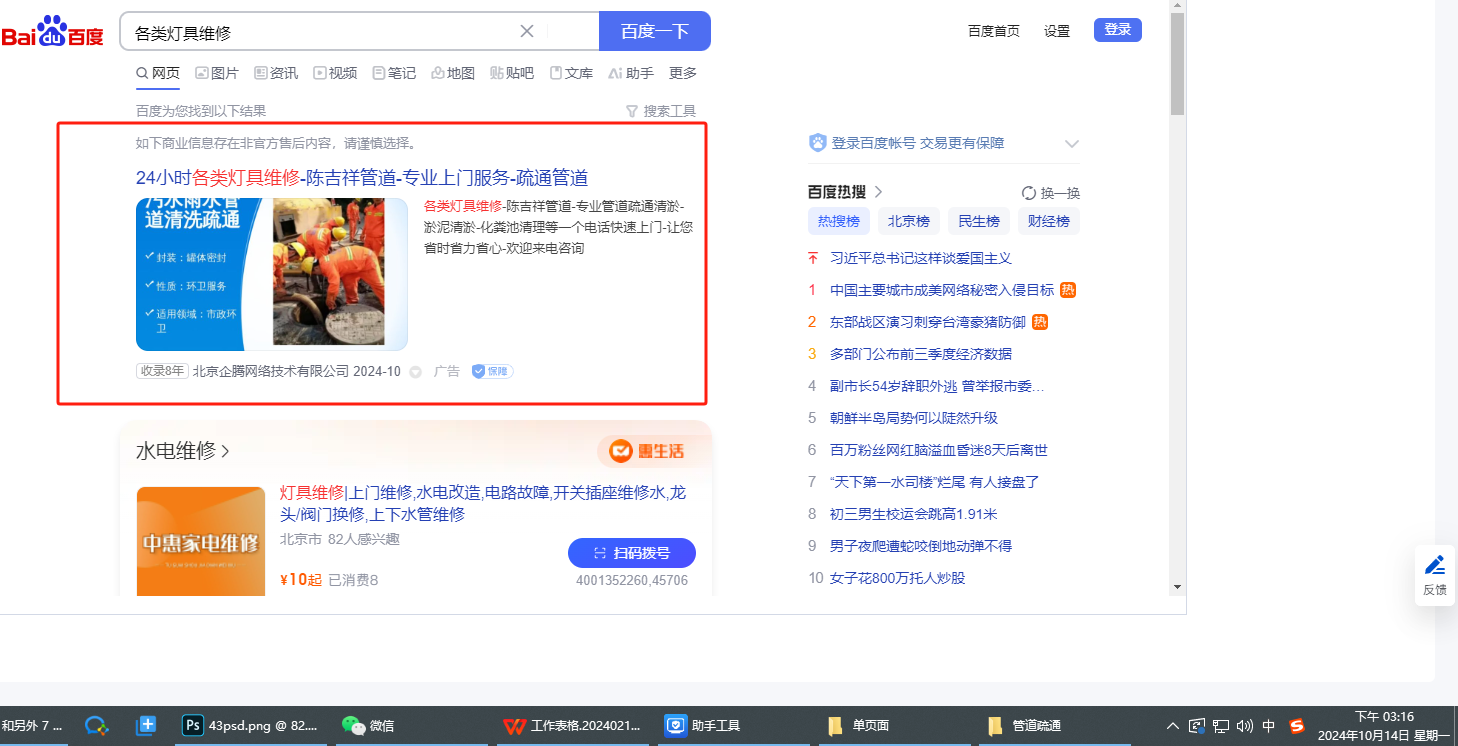
Task: Open hot search 女子花800万托人炒股
Action: [x=898, y=578]
